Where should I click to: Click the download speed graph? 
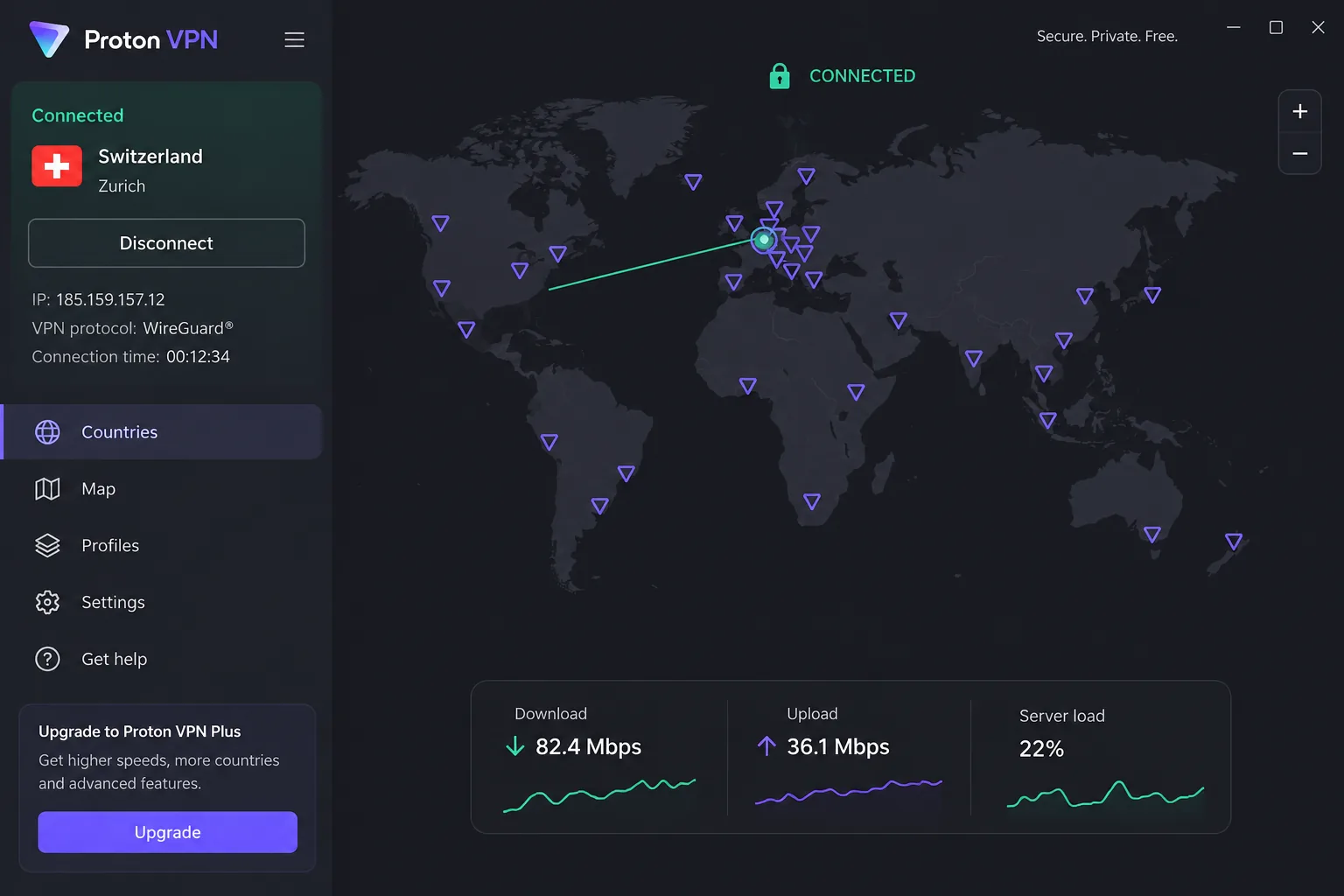pos(599,794)
